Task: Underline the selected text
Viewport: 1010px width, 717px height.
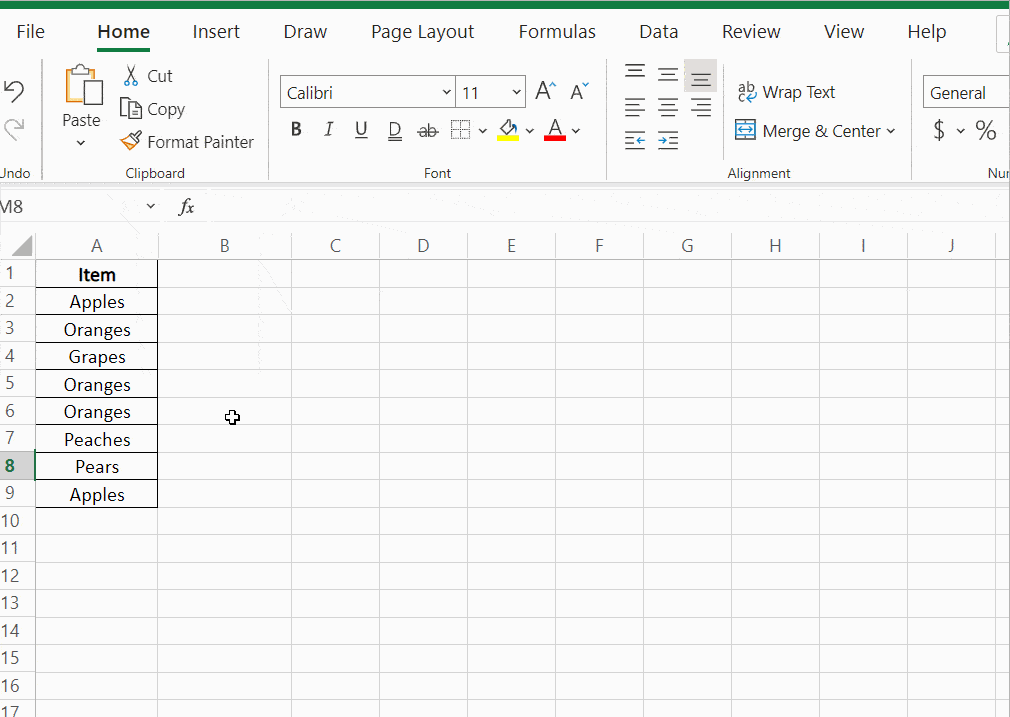Action: tap(361, 129)
